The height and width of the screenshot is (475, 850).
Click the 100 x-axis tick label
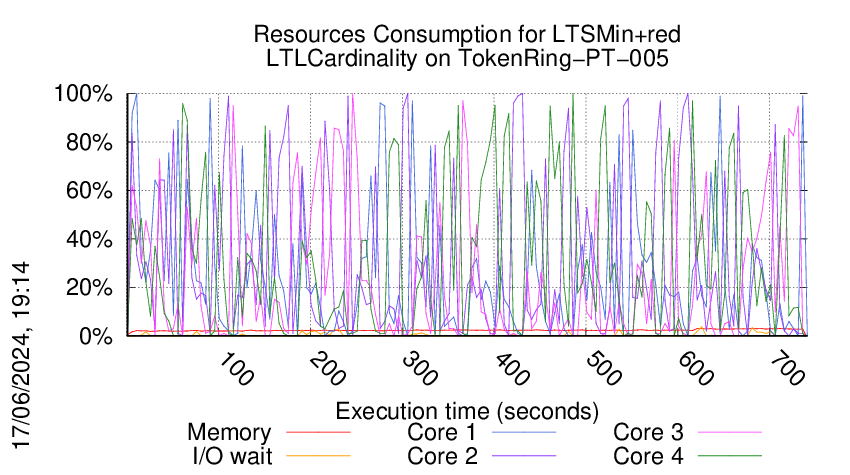click(x=235, y=369)
